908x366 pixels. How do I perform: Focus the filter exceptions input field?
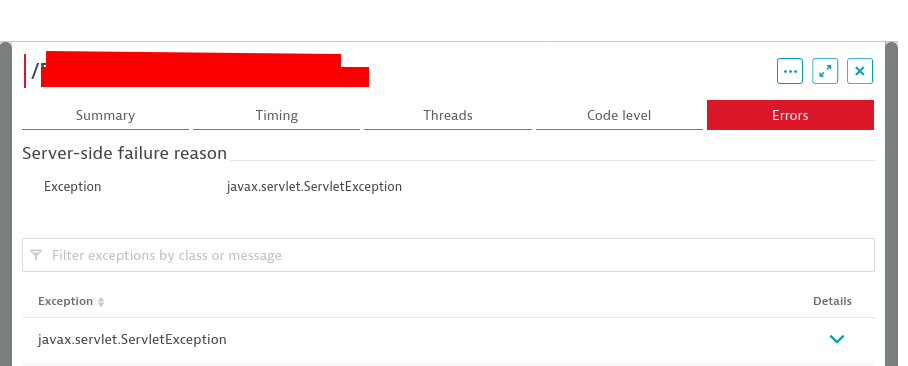[x=448, y=255]
